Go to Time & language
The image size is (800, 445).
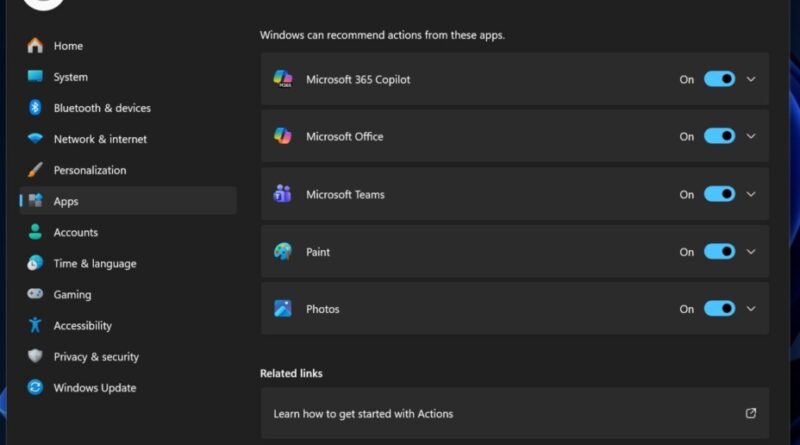point(128,263)
